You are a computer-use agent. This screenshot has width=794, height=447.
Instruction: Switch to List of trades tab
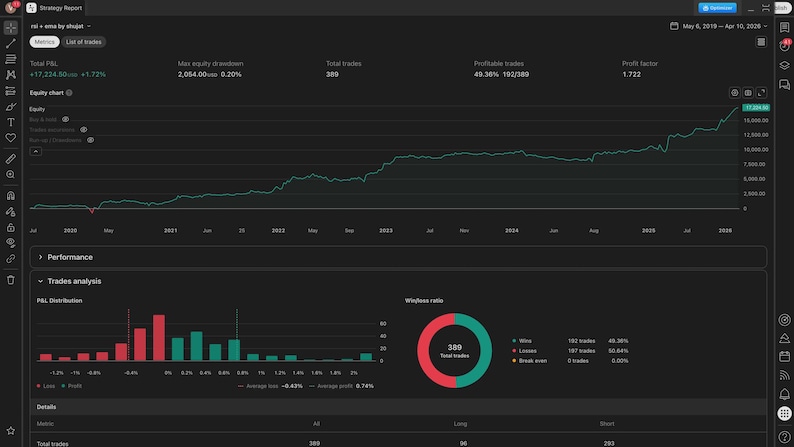[x=84, y=42]
